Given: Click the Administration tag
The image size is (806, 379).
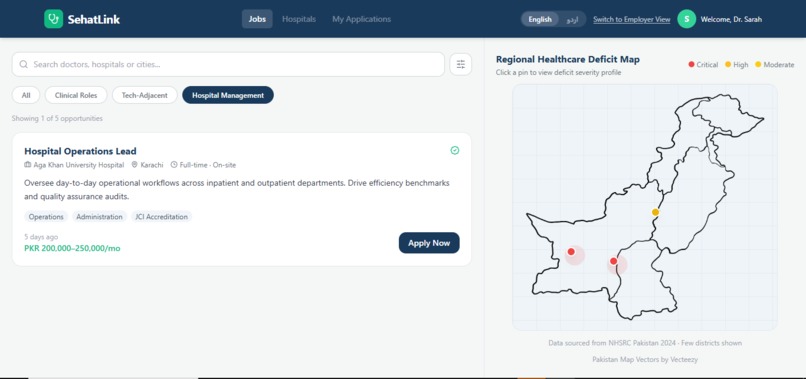Looking at the screenshot, I should click(99, 217).
